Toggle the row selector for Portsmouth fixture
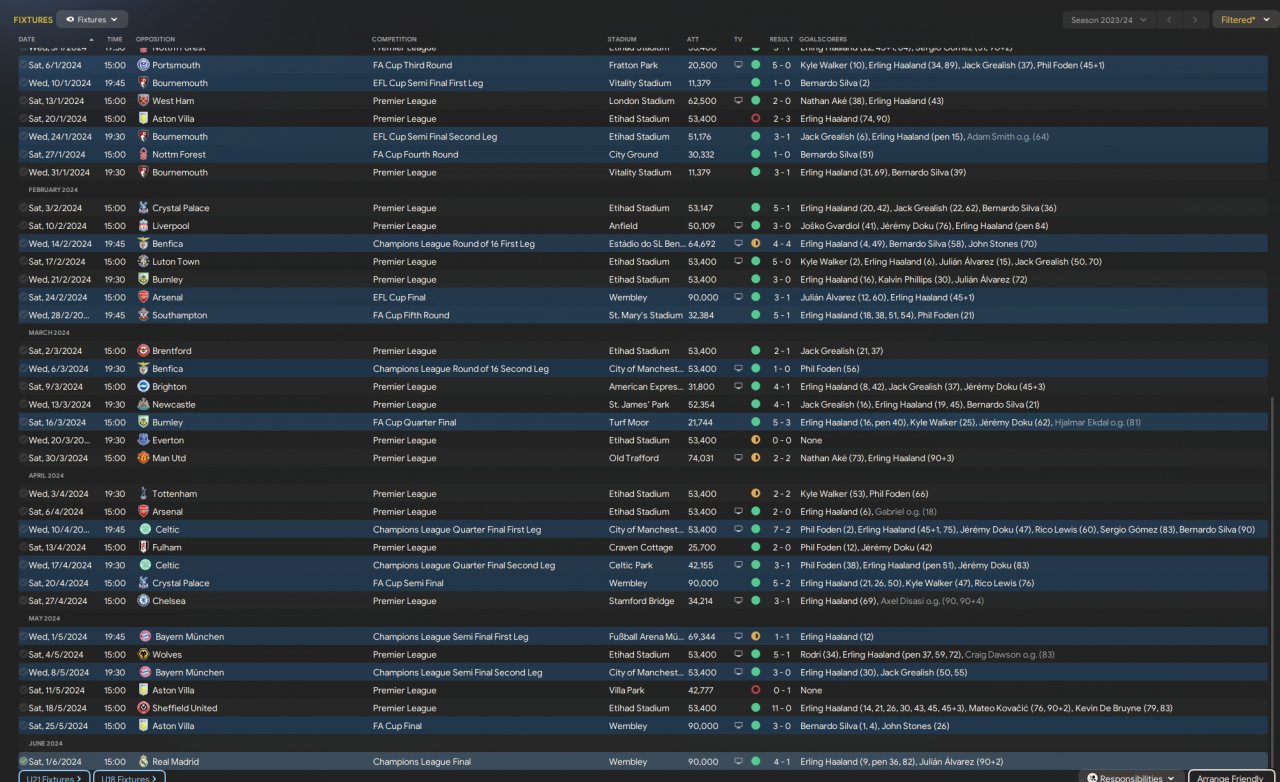The width and height of the screenshot is (1280, 782). click(x=23, y=65)
